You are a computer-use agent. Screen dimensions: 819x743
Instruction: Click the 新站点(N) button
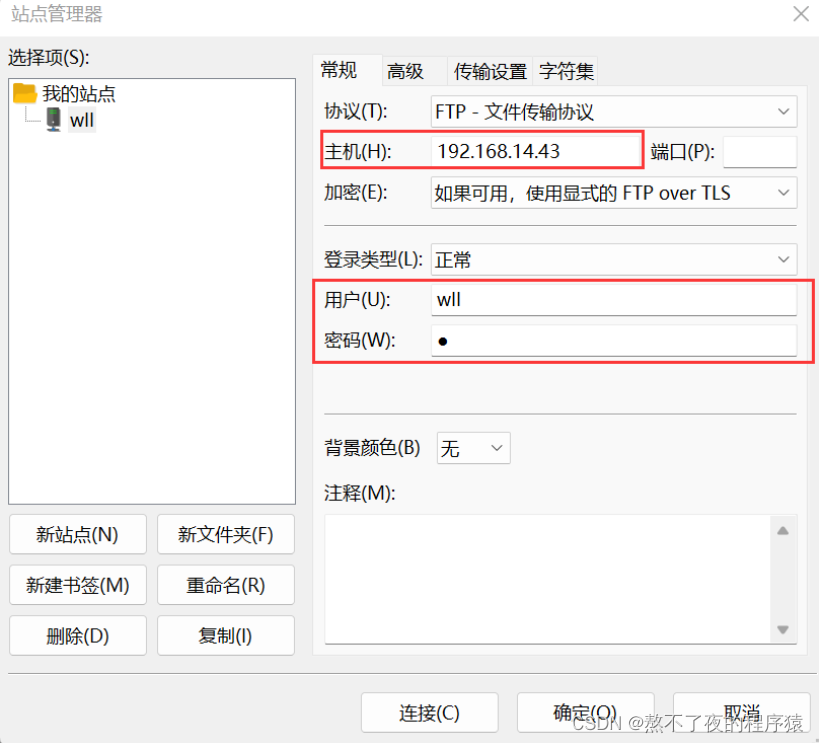[x=77, y=534]
